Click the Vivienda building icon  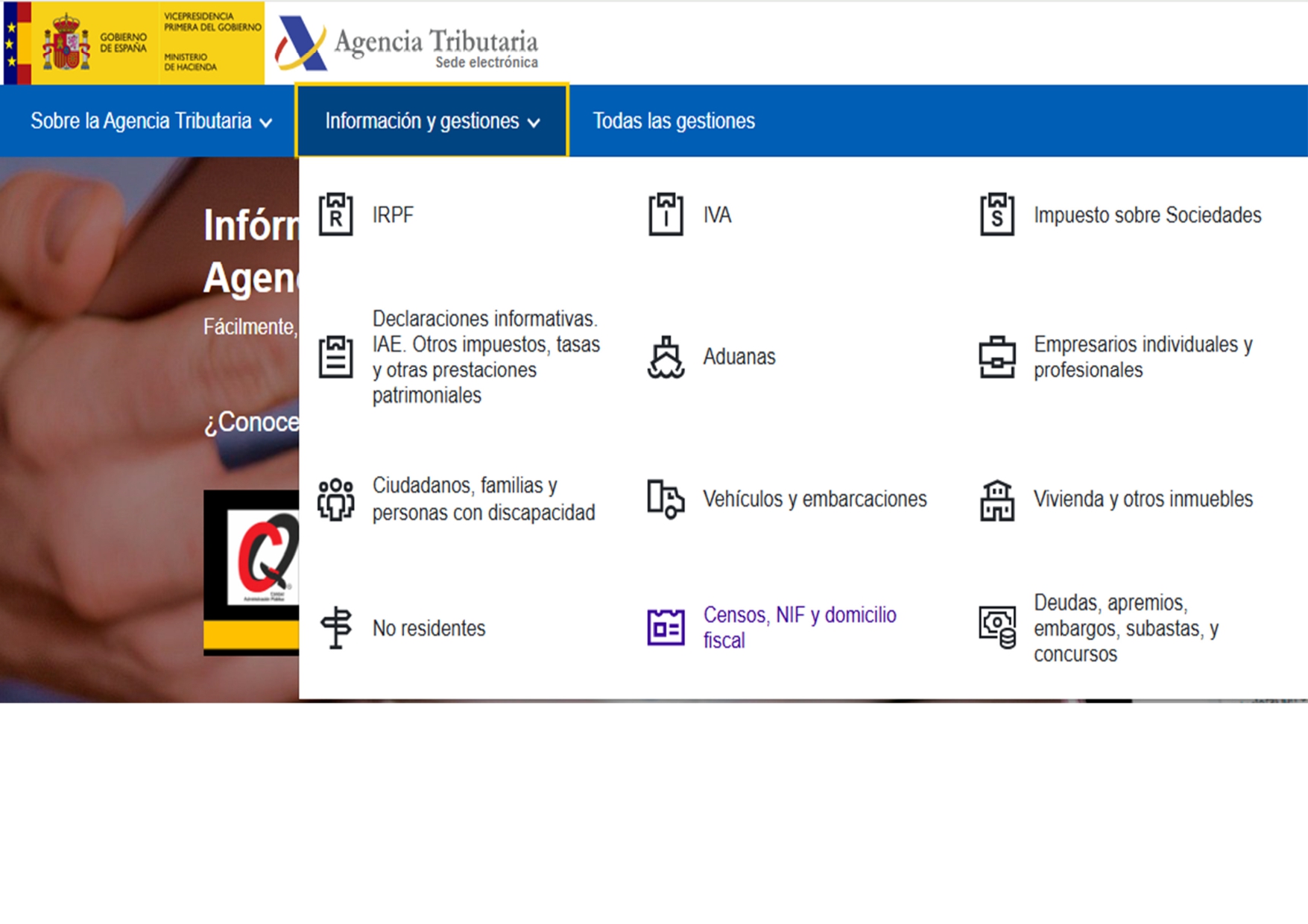pos(997,500)
